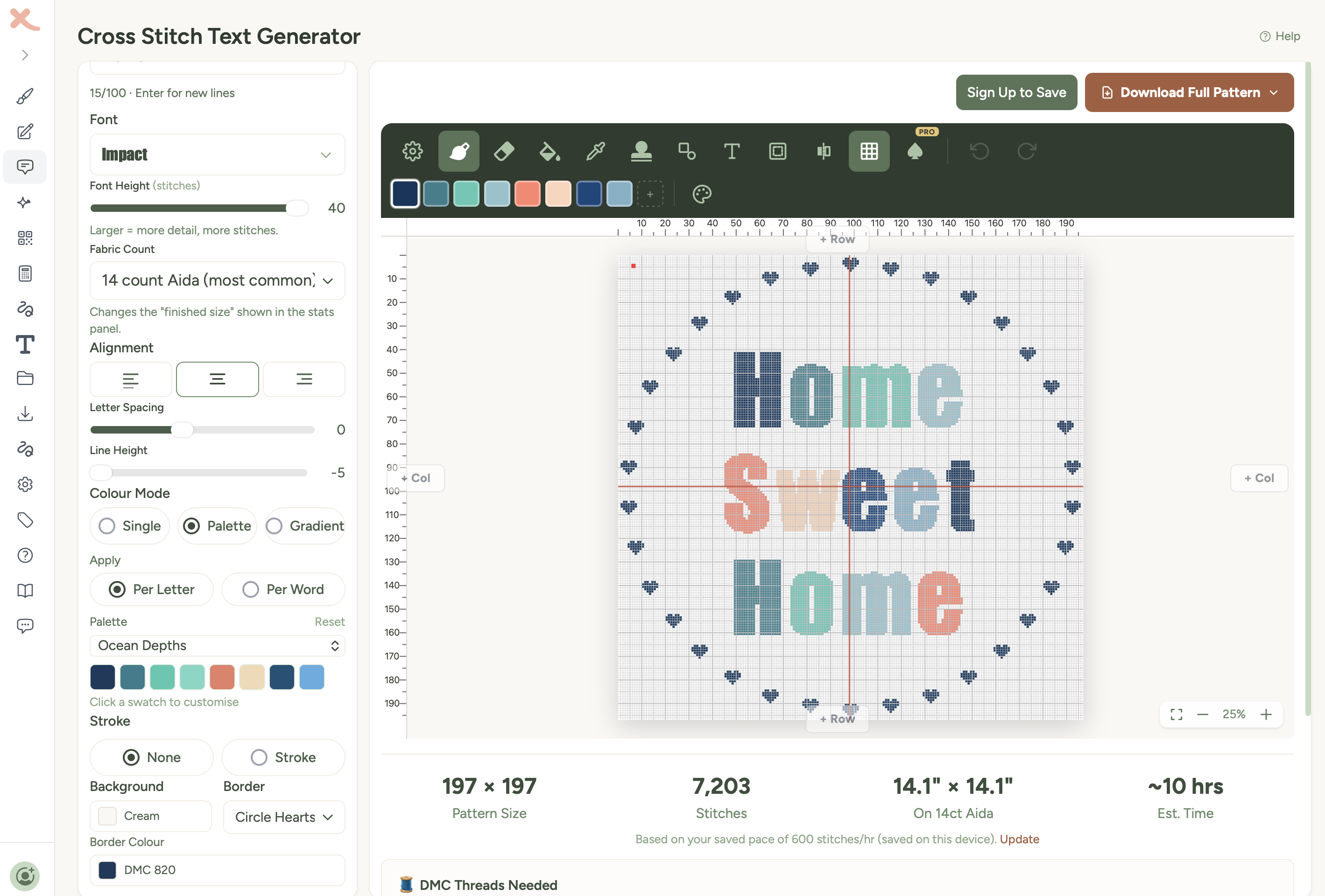Add a new color swatch slot
Screen dimensions: 1325x896
click(650, 194)
